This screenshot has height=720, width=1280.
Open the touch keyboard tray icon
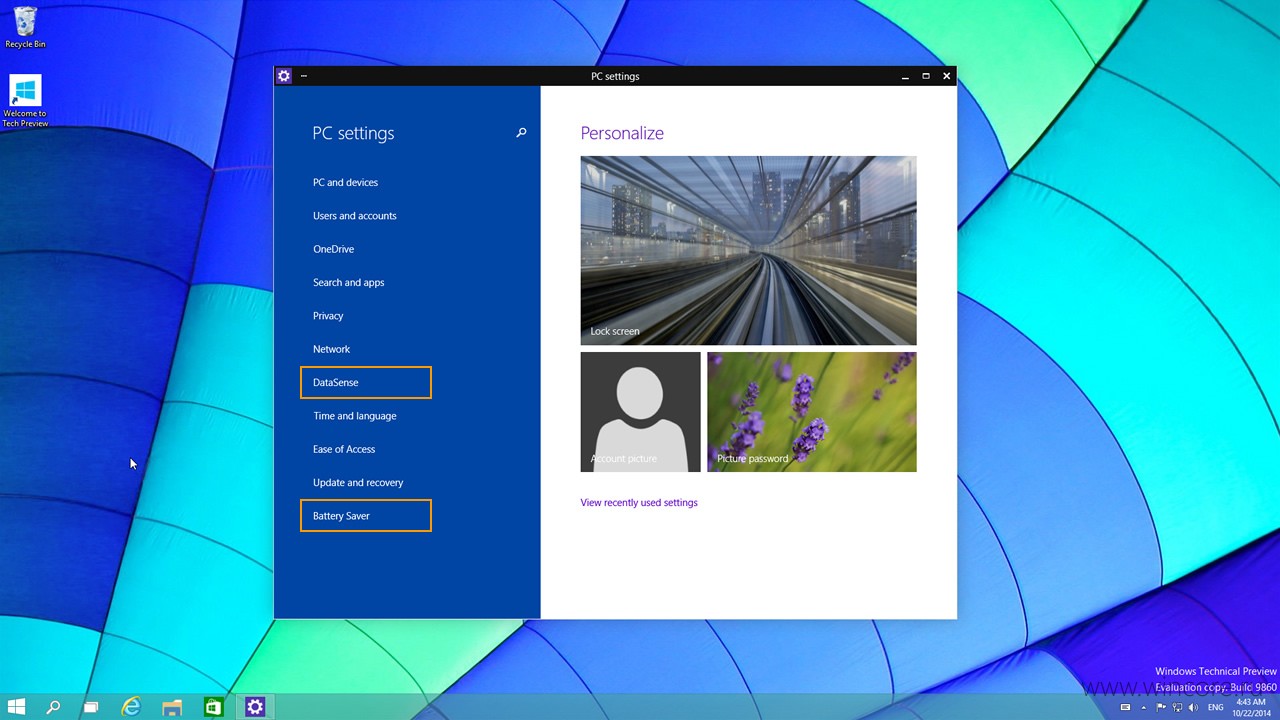click(x=1125, y=707)
